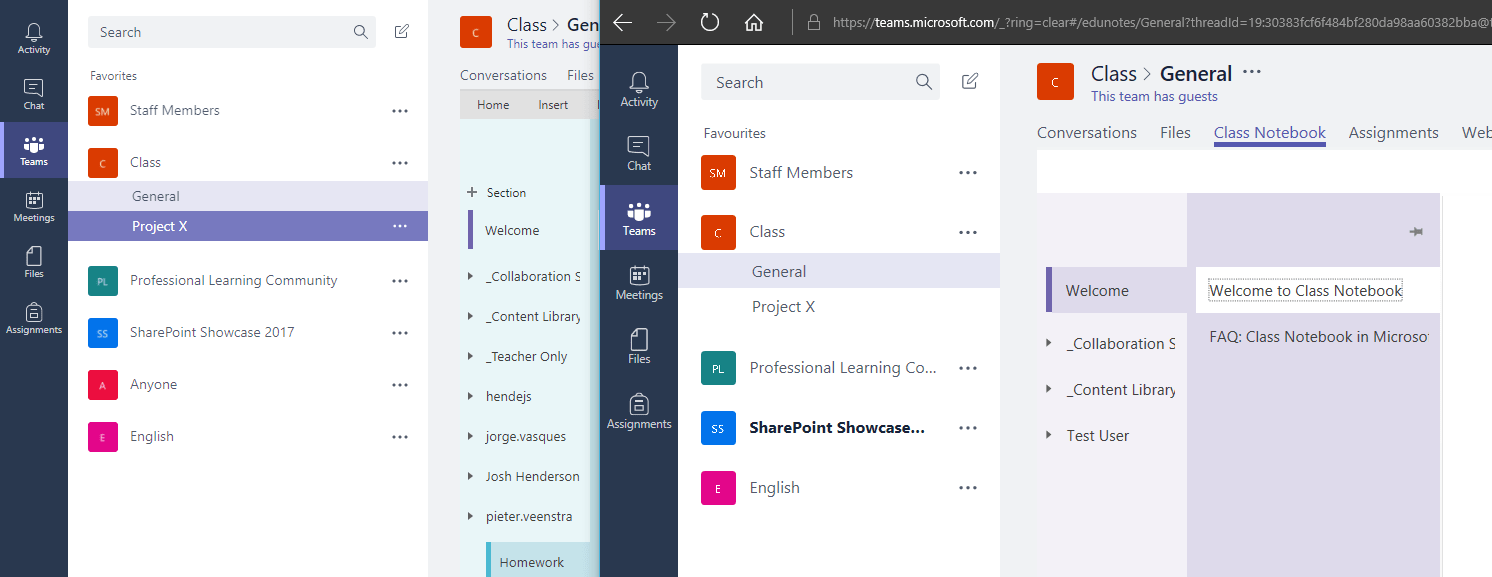Expand jorge.vasques student section
This screenshot has height=577, width=1492.
tap(471, 436)
